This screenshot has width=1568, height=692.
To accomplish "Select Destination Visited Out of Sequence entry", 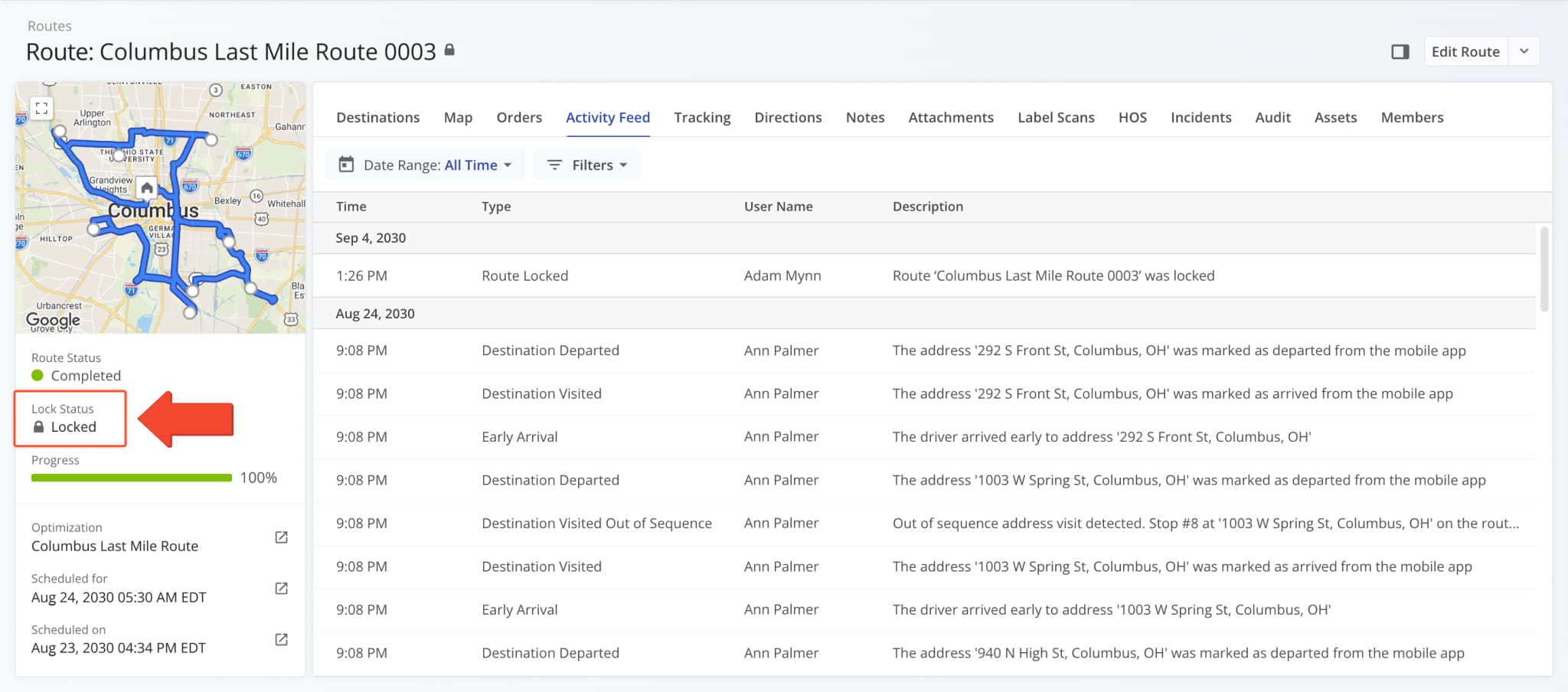I will tap(925, 524).
